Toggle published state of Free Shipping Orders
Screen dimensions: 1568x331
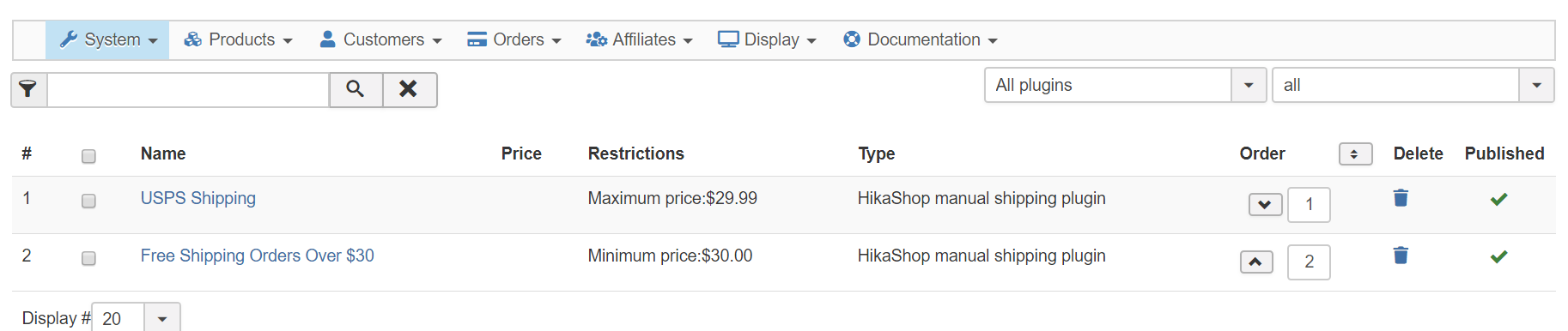[1499, 256]
